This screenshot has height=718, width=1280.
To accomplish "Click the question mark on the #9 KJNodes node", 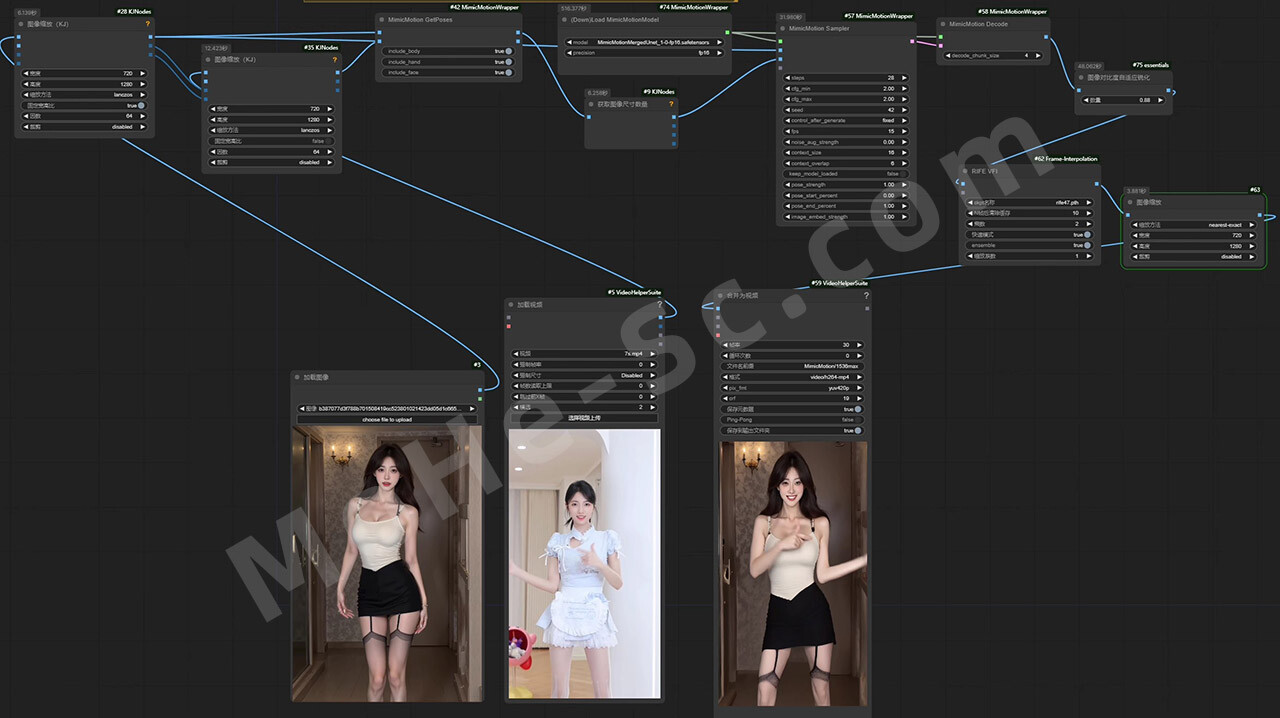I will [x=671, y=103].
